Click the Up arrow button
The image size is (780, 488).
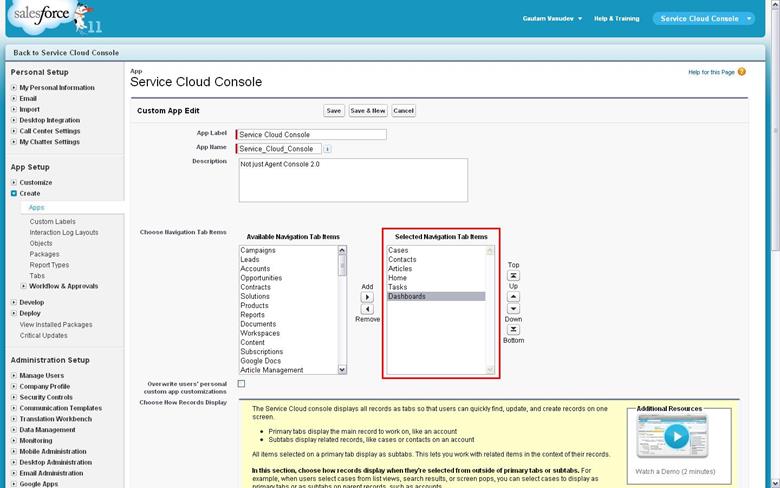tap(513, 297)
